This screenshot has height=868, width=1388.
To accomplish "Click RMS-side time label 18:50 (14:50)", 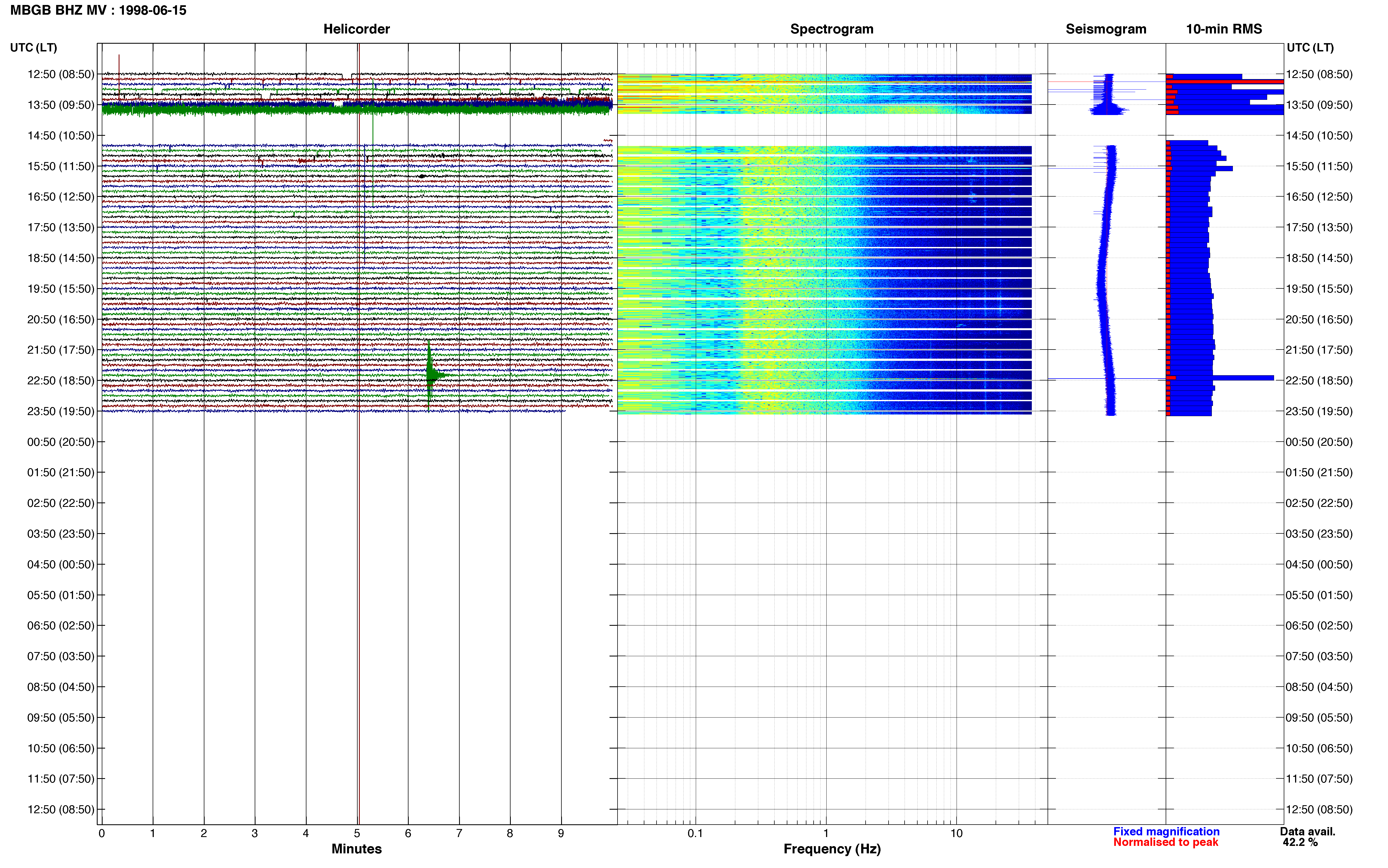I will tap(1319, 258).
